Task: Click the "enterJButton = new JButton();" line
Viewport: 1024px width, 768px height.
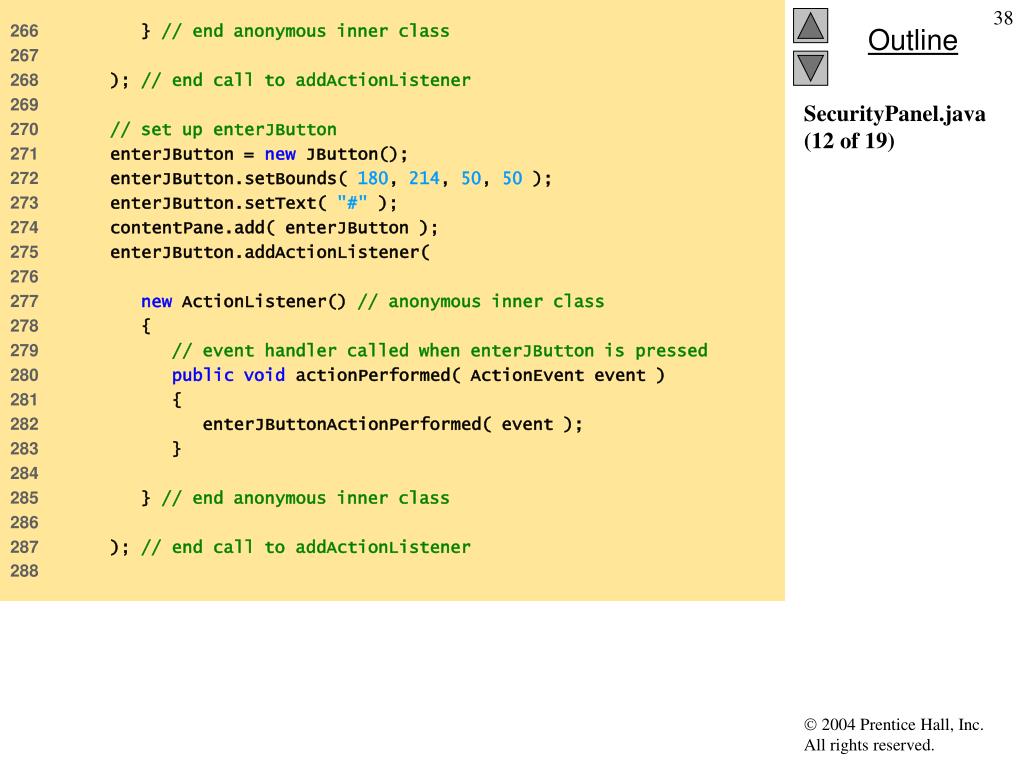Action: pos(259,154)
